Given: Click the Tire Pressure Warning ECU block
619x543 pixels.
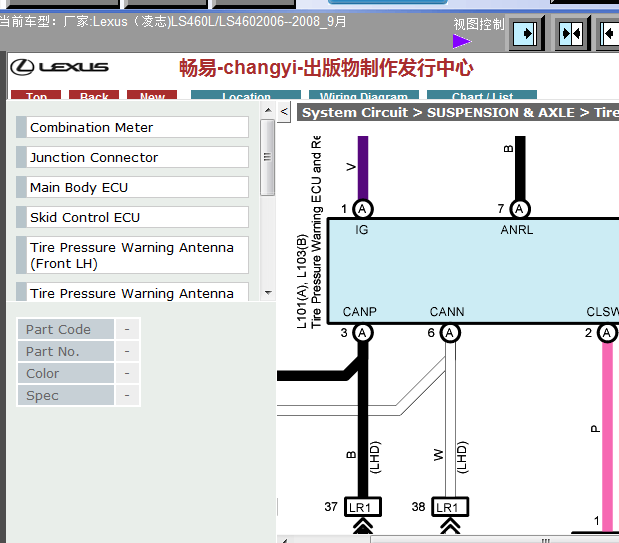Looking at the screenshot, I should pos(474,271).
